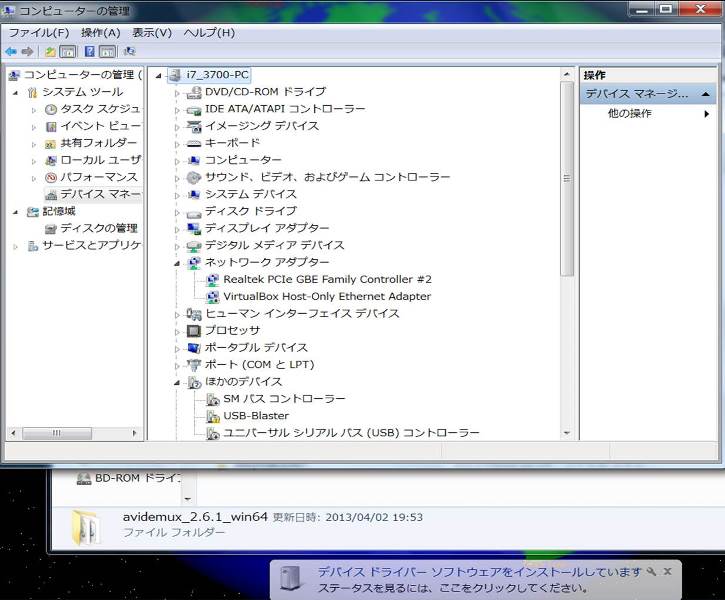Click the ディスプレイ アダプター icon

pyautogui.click(x=193, y=228)
